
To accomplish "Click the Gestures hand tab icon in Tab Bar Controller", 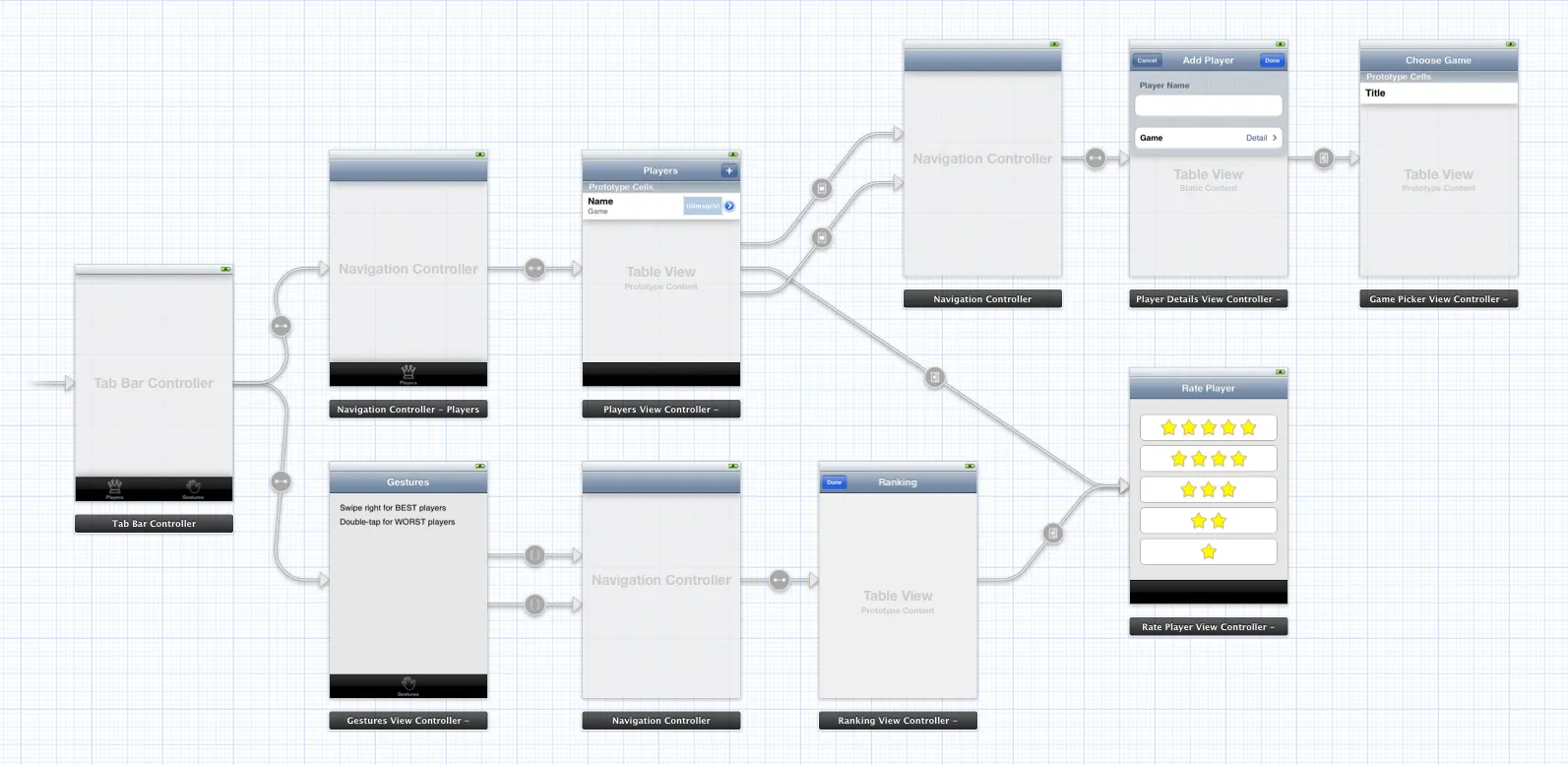I will point(193,486).
